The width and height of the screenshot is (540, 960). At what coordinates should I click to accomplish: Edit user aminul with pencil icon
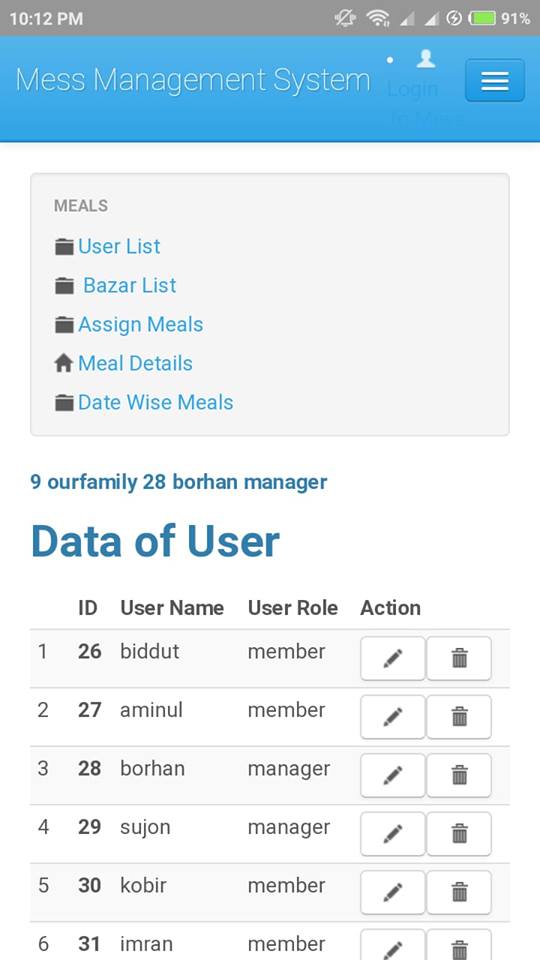(392, 717)
